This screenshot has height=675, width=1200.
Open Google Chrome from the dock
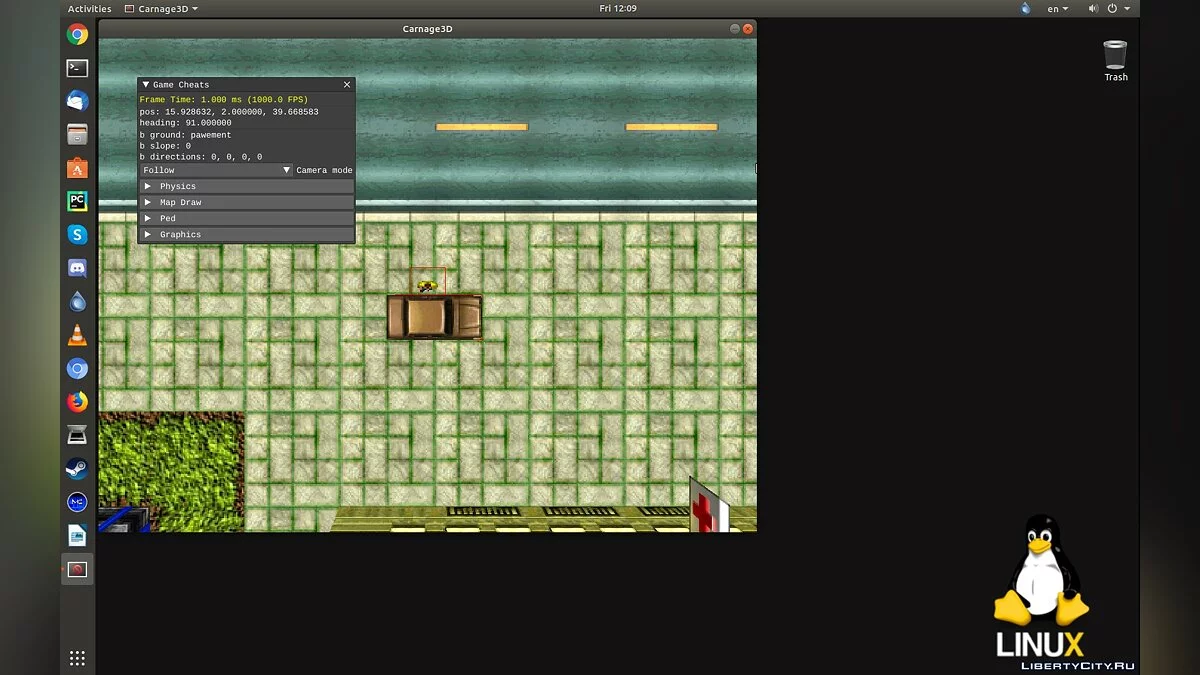pos(77,35)
